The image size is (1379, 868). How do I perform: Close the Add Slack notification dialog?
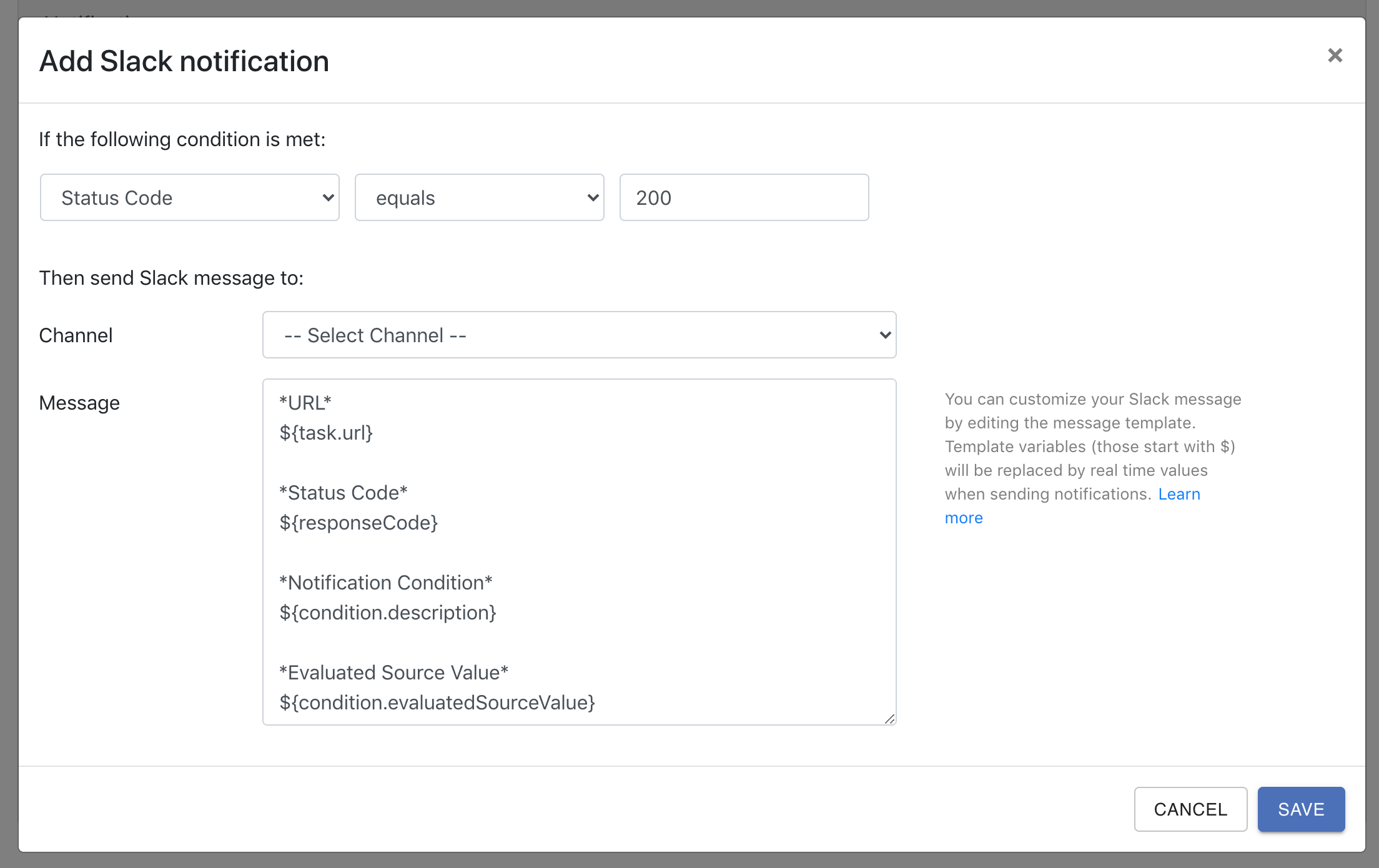(x=1335, y=56)
